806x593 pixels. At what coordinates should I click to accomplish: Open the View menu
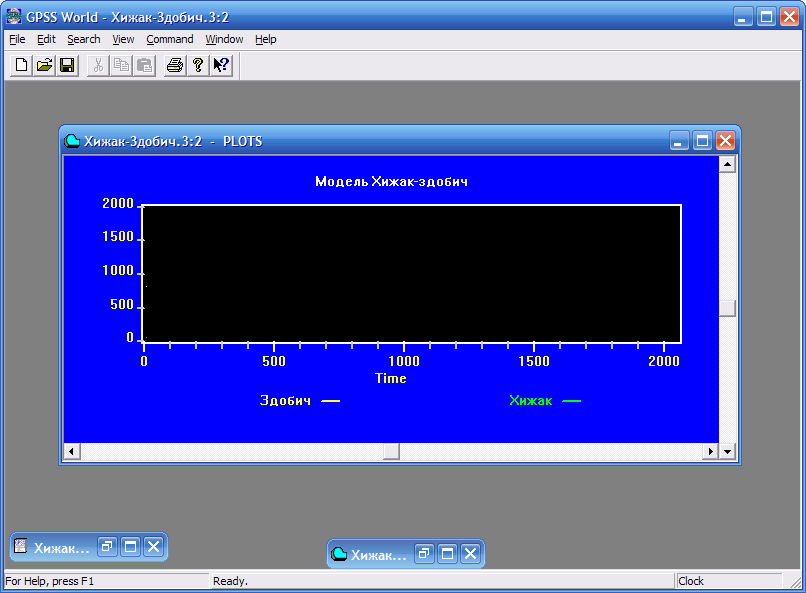(x=123, y=39)
